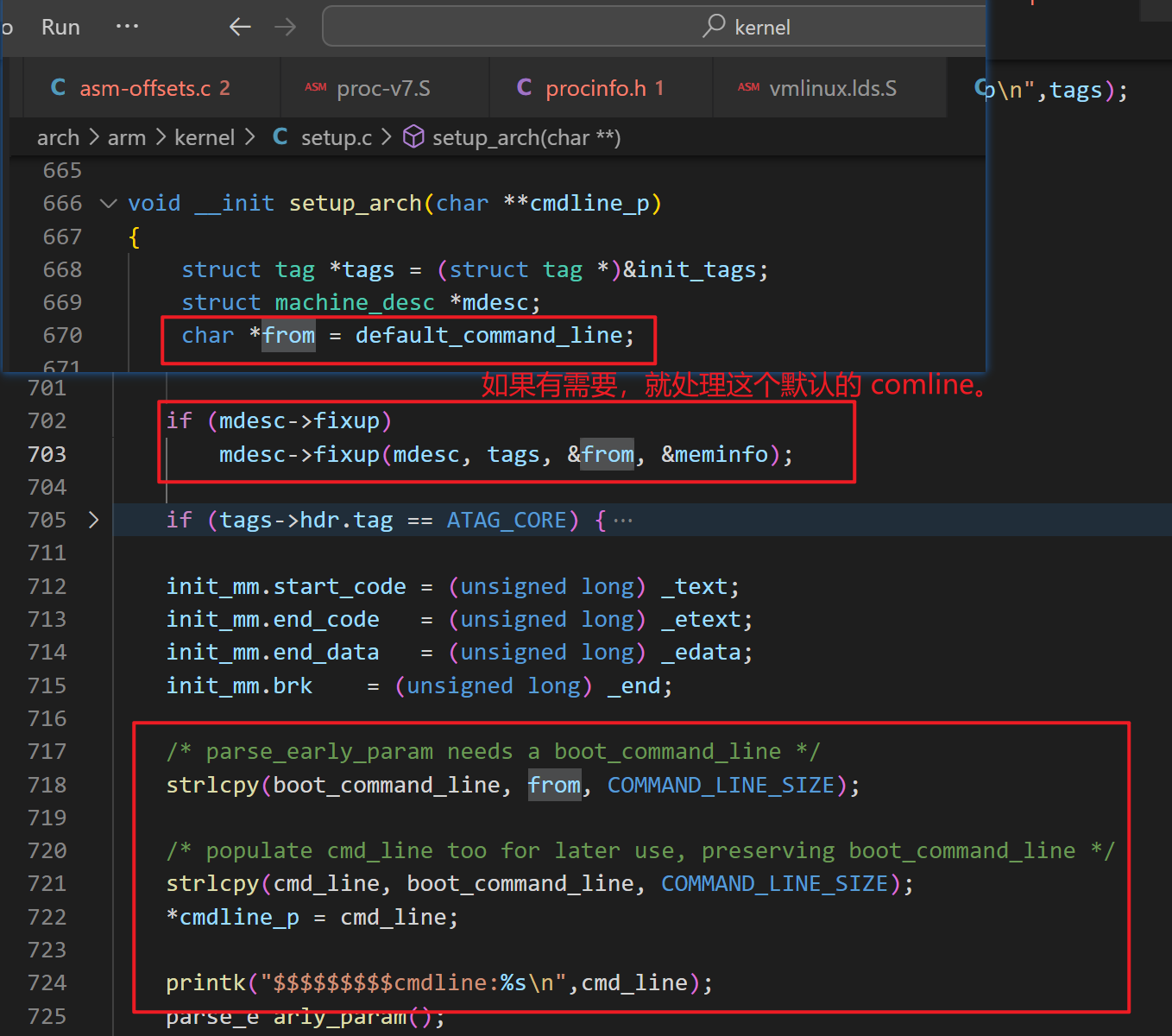
Task: Click 'default_command_line' on line 670
Action: pos(489,335)
